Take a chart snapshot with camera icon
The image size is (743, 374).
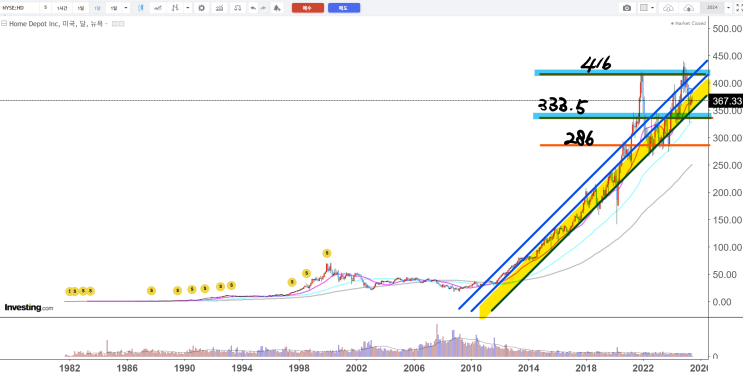click(x=627, y=8)
